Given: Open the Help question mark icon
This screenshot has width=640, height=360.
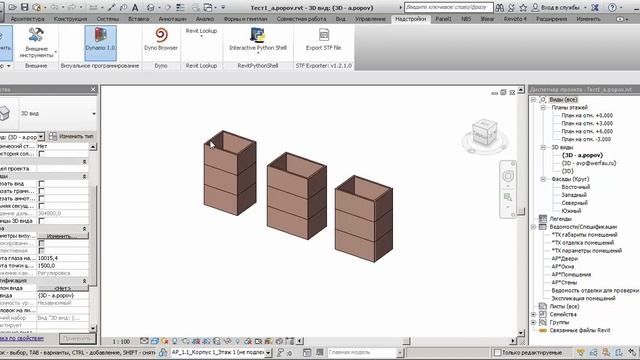Looking at the screenshot, I should tap(612, 7).
